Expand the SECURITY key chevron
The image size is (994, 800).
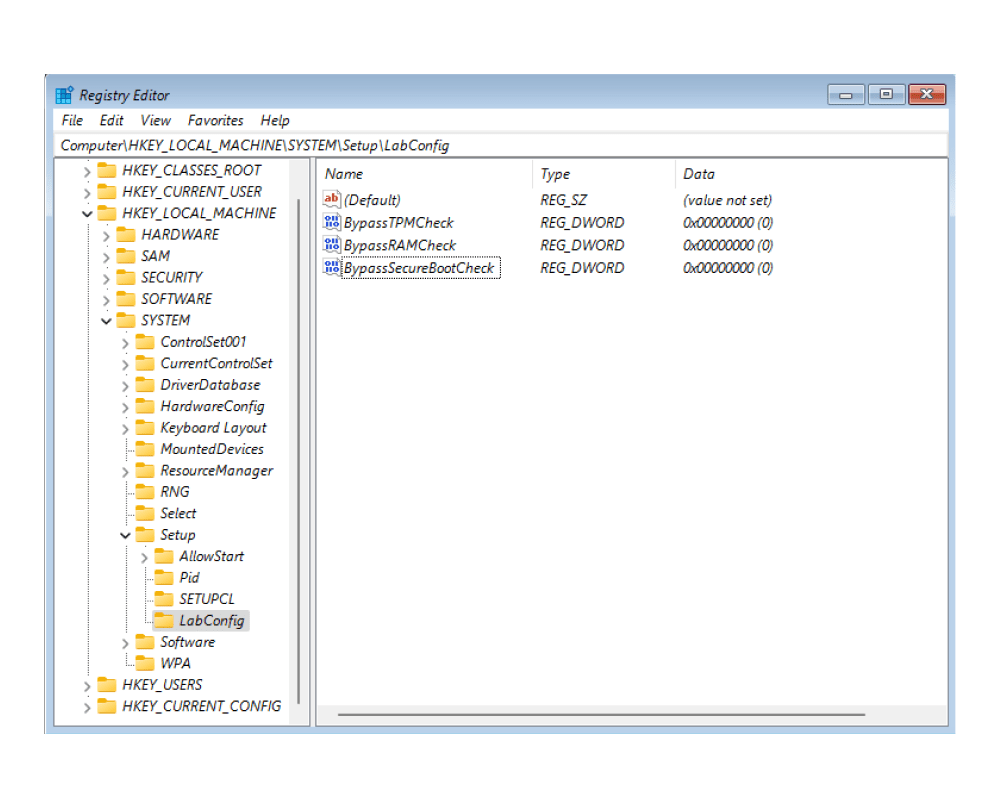pyautogui.click(x=106, y=278)
